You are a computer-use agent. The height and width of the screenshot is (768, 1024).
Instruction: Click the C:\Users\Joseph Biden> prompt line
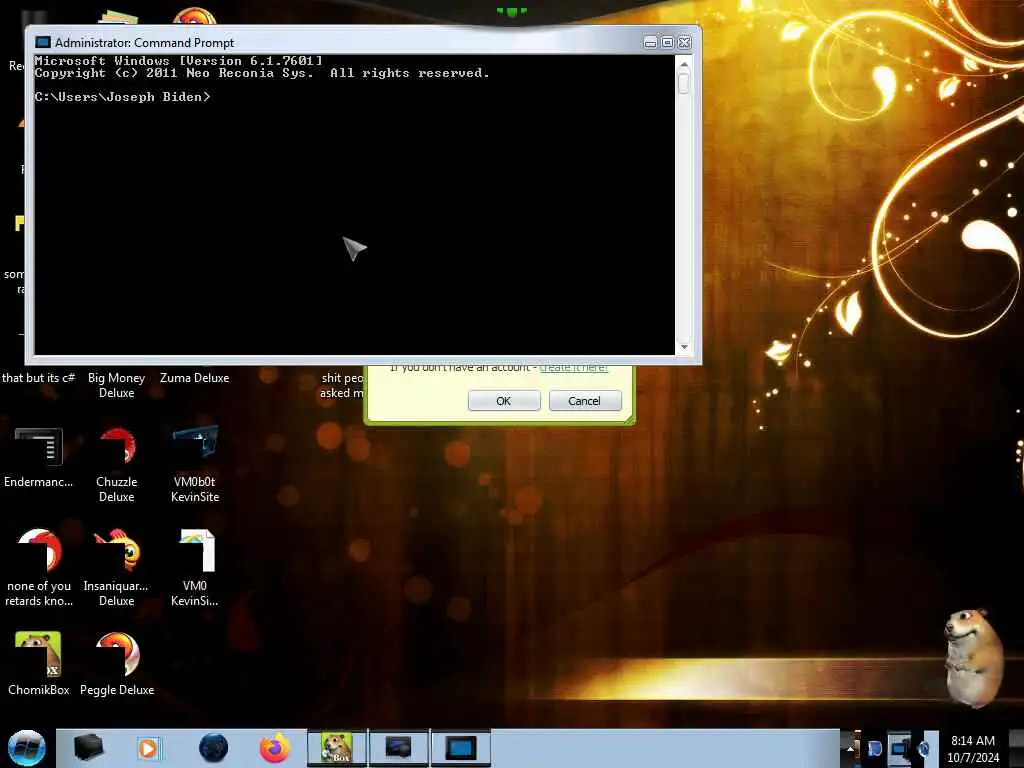click(123, 97)
